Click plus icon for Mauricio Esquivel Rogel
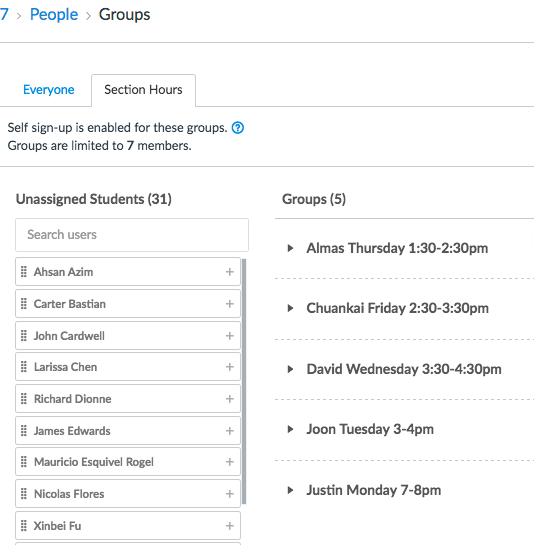Screen dimensions: 534x545 [229, 462]
